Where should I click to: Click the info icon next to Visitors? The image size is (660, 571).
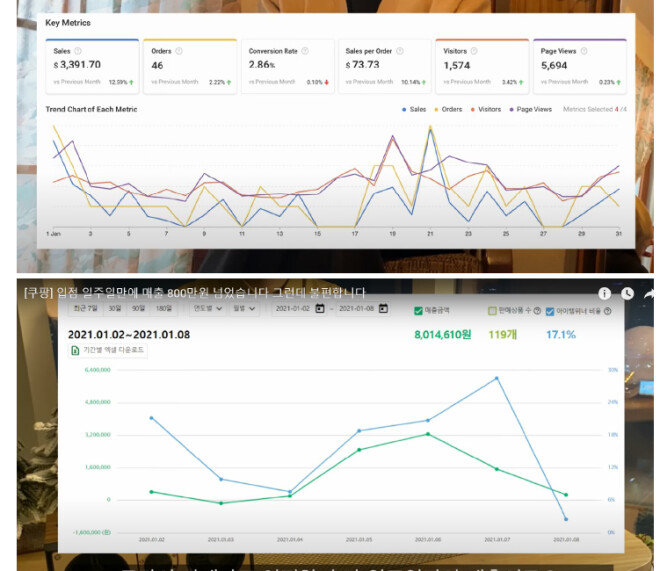point(476,50)
